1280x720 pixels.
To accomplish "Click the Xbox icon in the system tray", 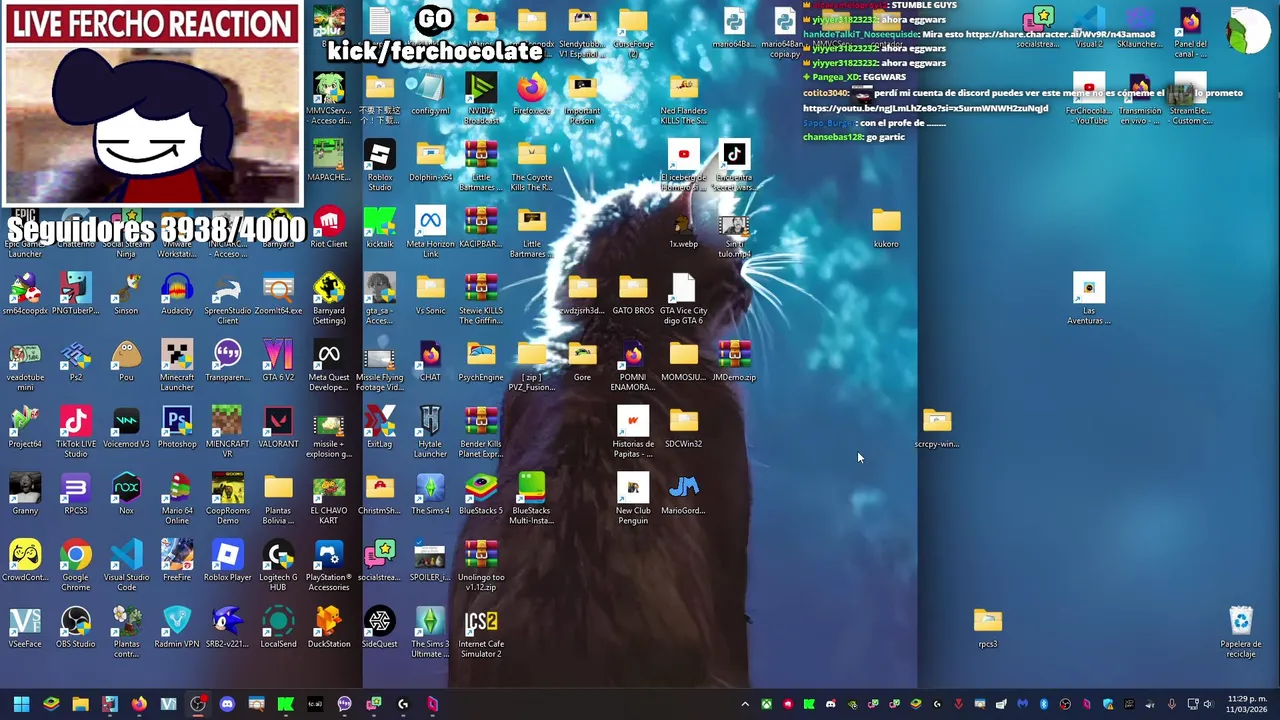I will (766, 704).
